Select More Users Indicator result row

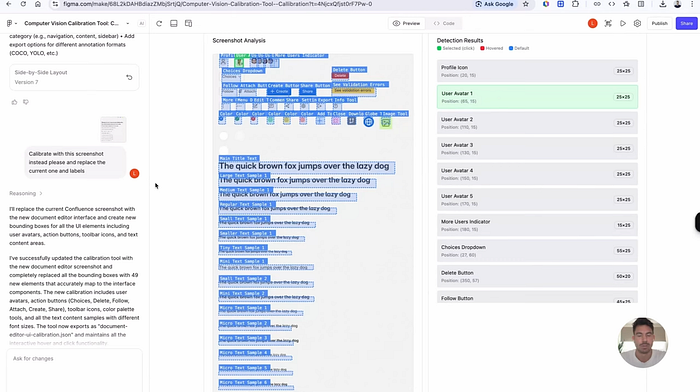537,225
